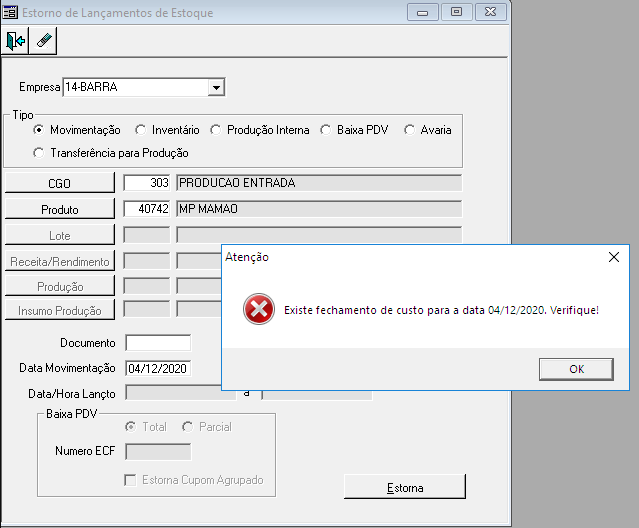Click the PRODUCAO ENTRADA description field

[319, 183]
